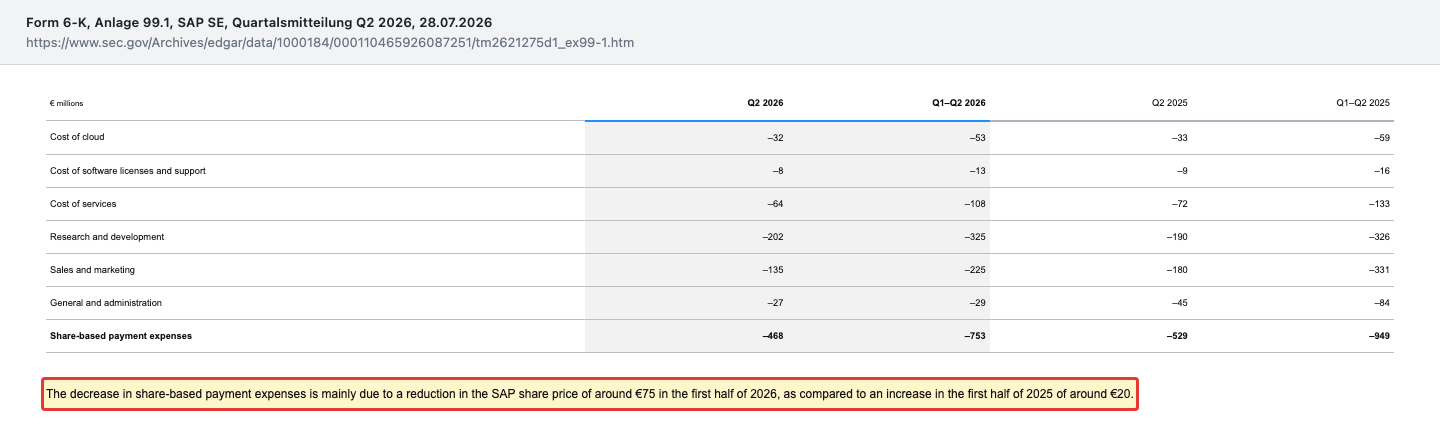Select the Q2 2026 column header
The height and width of the screenshot is (439, 1440).
point(765,103)
